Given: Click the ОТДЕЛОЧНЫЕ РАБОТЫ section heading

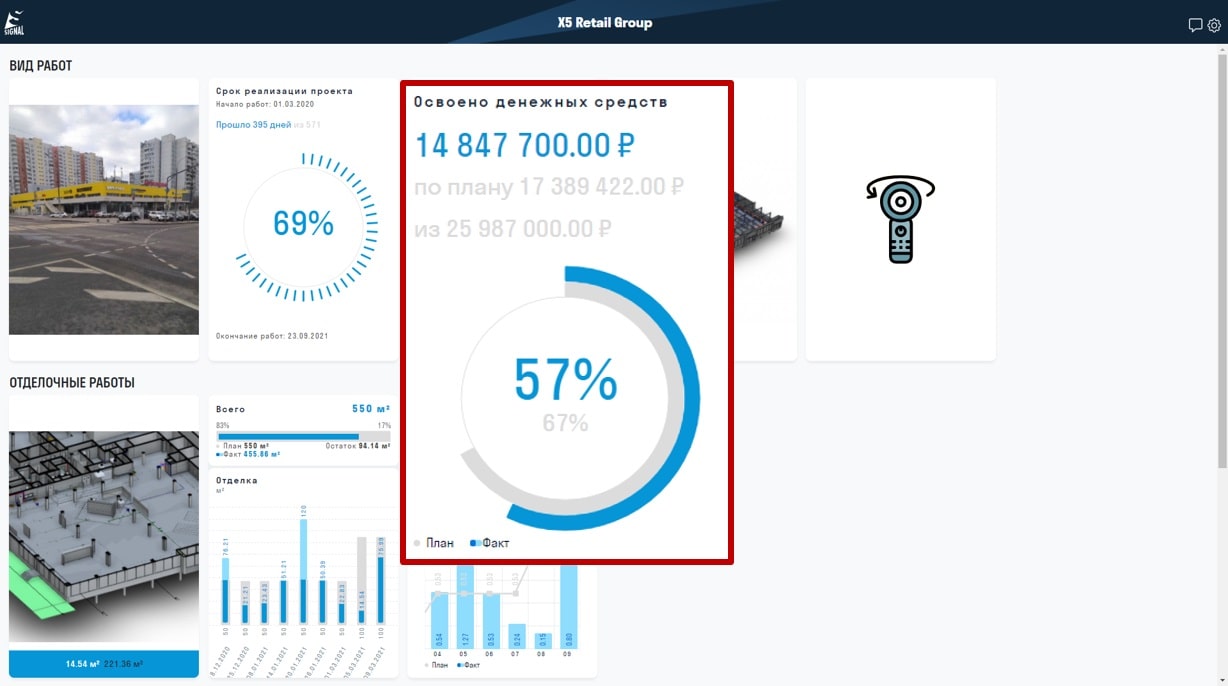Looking at the screenshot, I should pyautogui.click(x=72, y=383).
